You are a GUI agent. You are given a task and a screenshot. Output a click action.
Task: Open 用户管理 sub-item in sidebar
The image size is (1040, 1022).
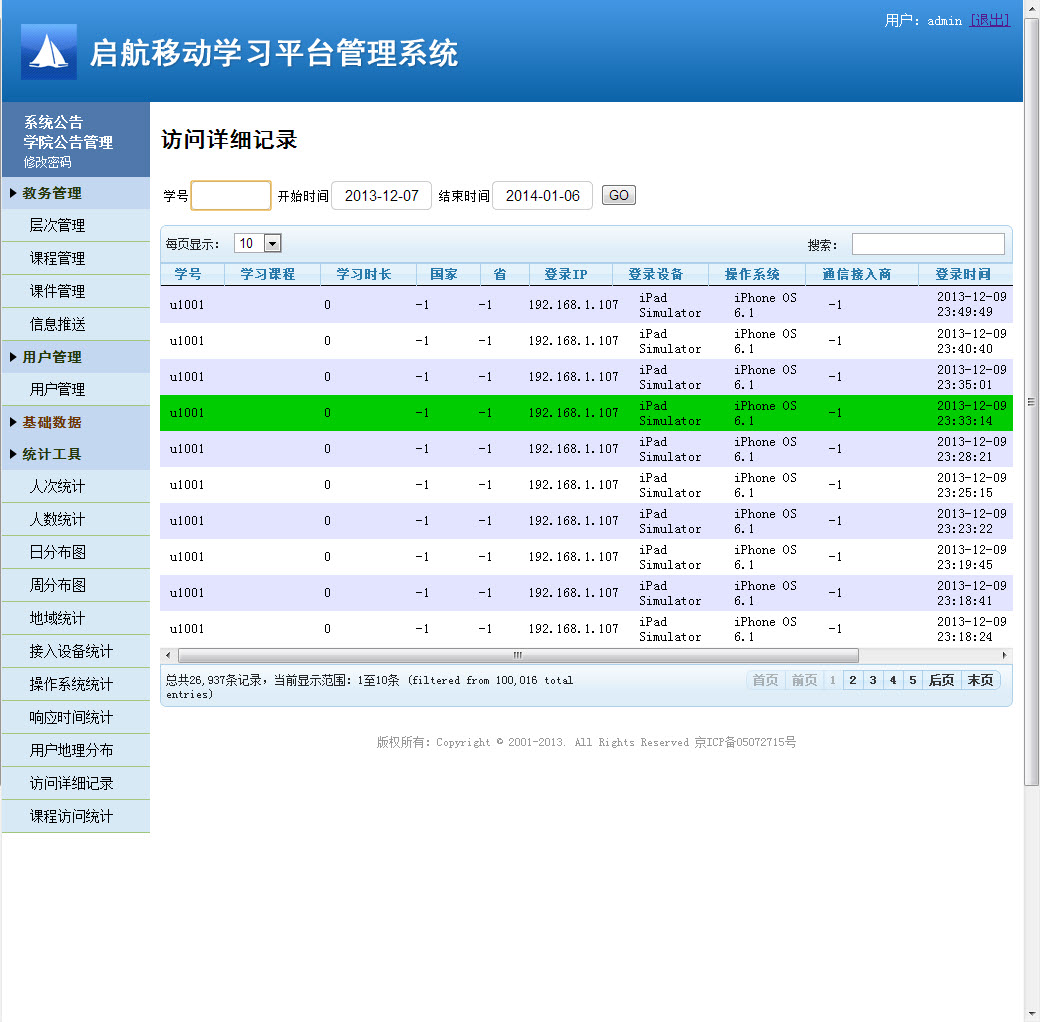coord(76,389)
